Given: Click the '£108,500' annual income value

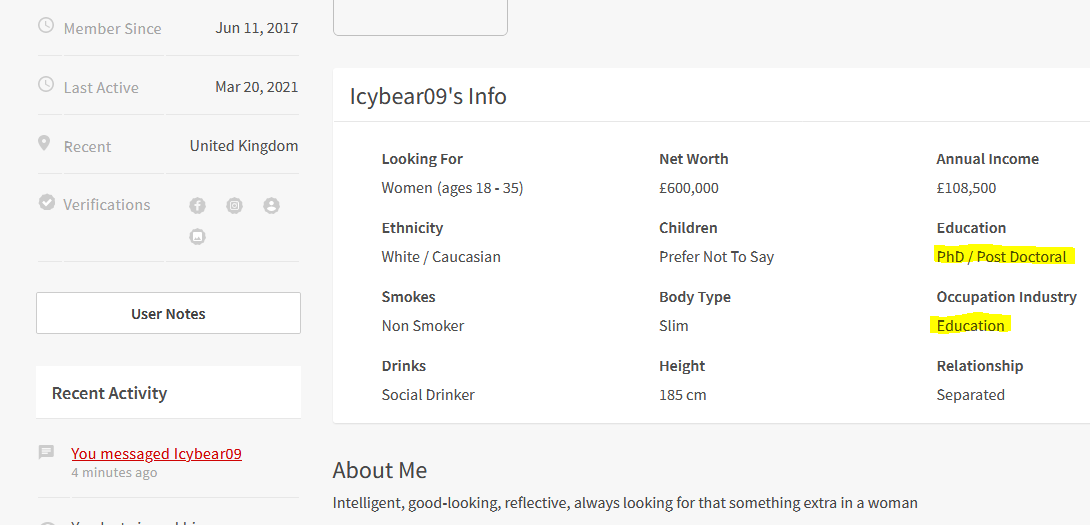Looking at the screenshot, I should 966,188.
